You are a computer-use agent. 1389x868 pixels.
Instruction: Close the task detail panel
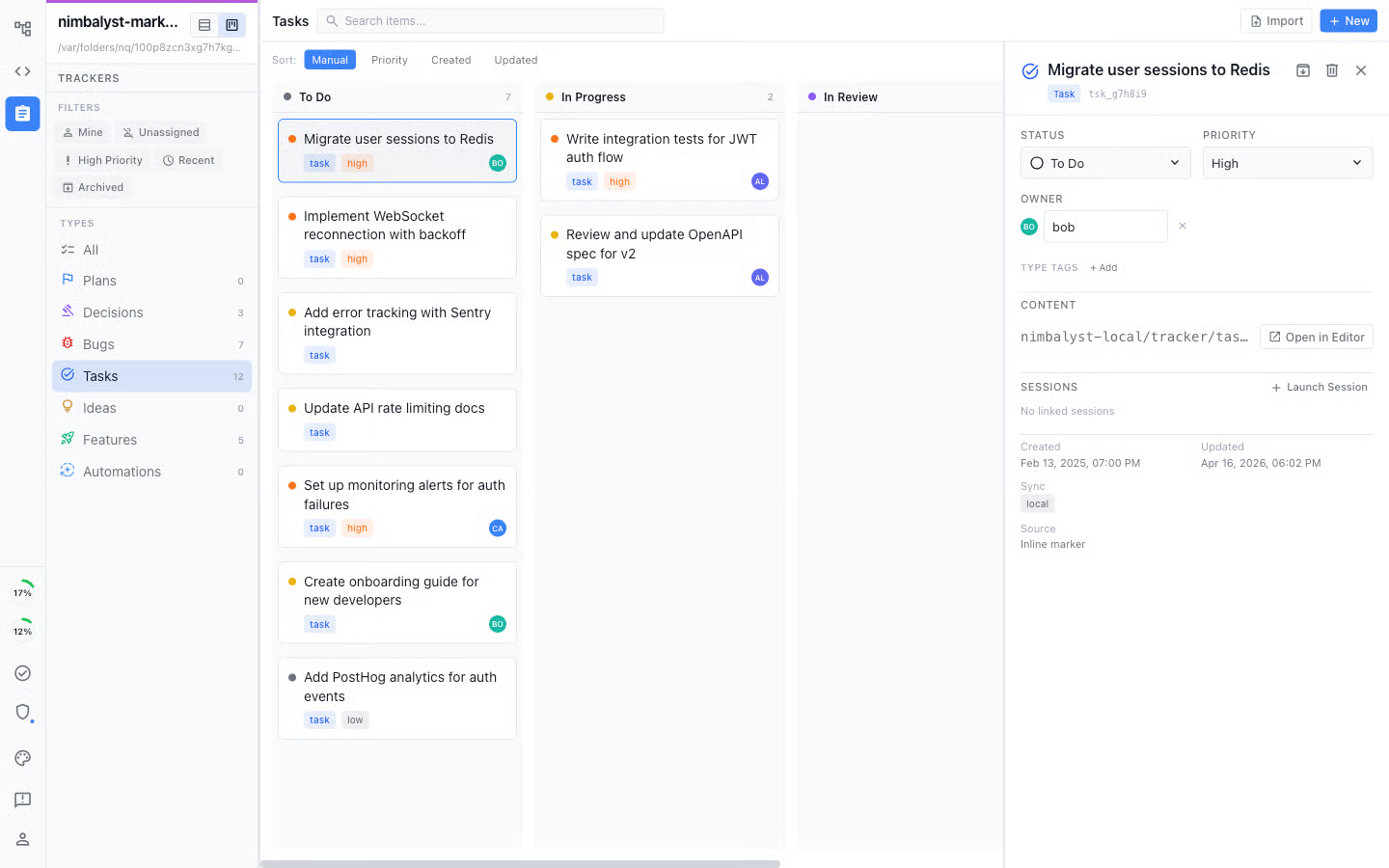[x=1361, y=70]
